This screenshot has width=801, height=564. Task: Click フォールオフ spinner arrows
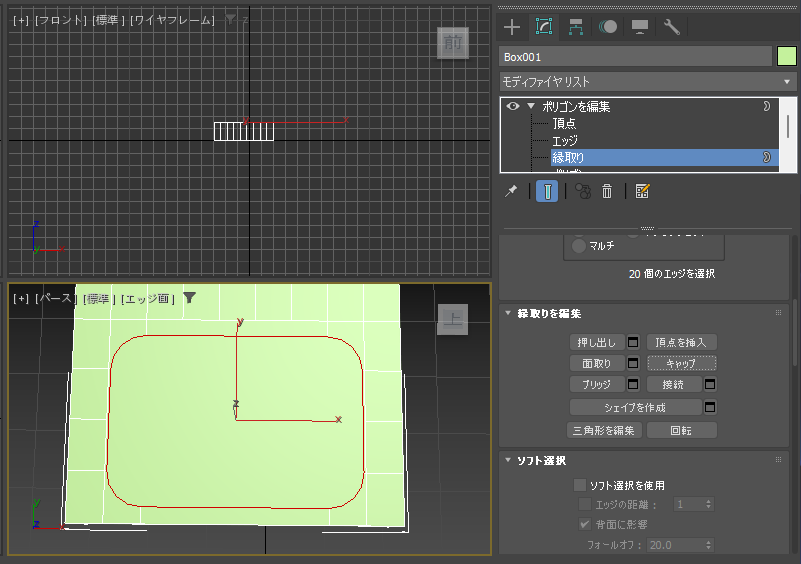click(709, 545)
